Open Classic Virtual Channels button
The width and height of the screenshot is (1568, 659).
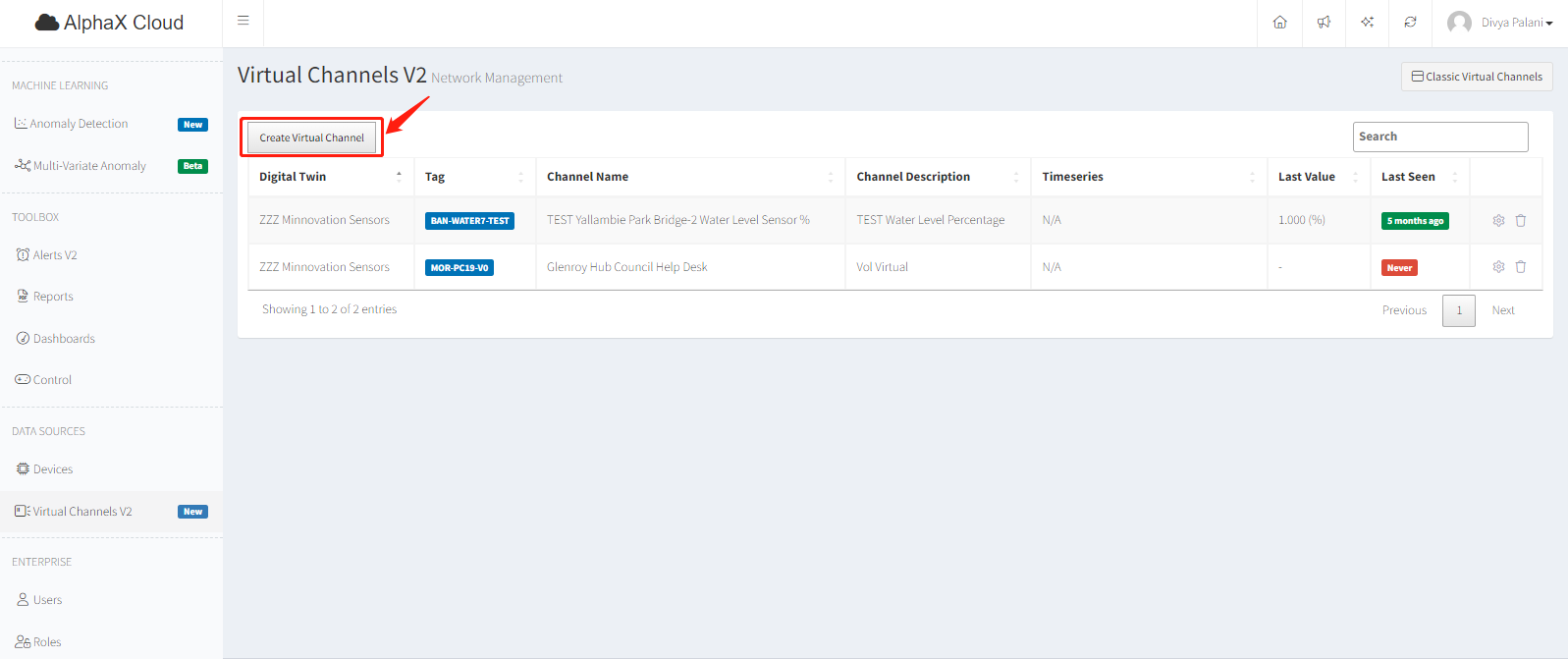pos(1476,77)
